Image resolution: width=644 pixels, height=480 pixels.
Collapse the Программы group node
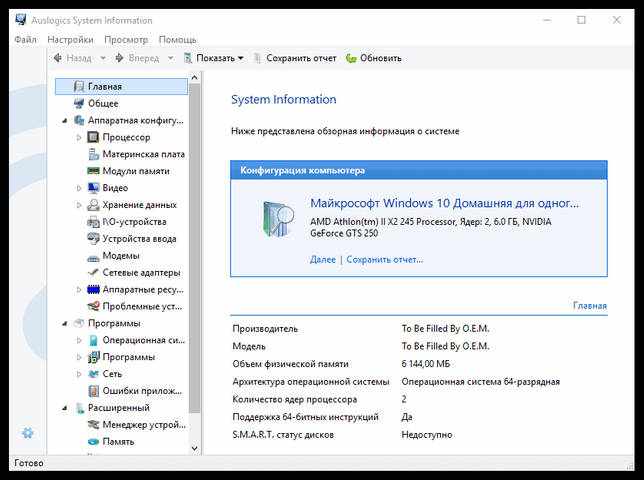click(64, 324)
